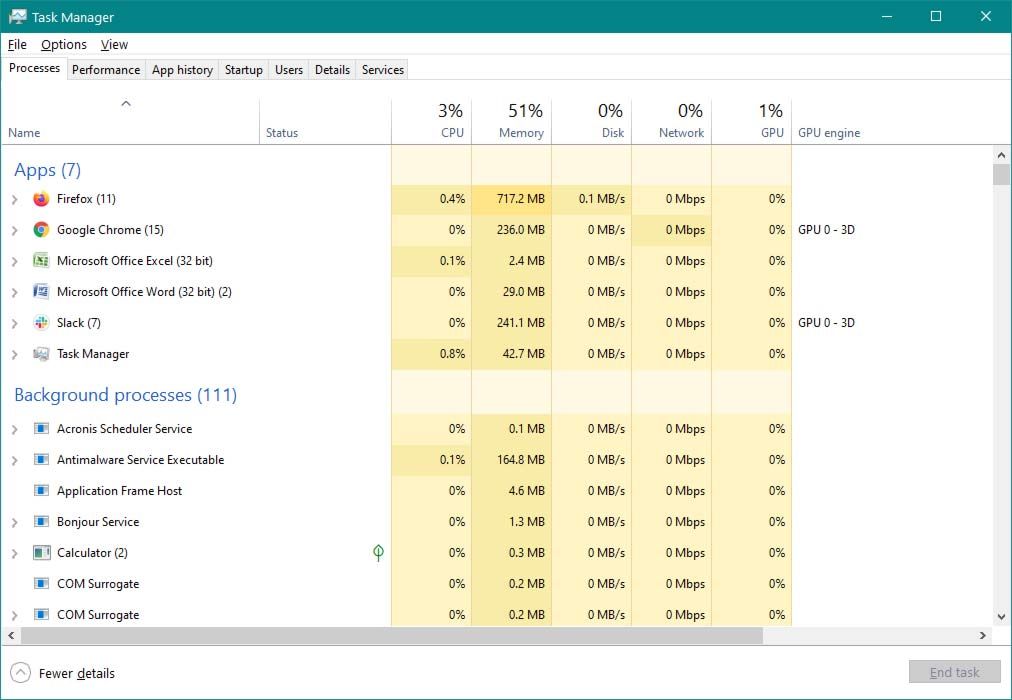
Task: Switch to the Details tab
Action: pyautogui.click(x=332, y=70)
